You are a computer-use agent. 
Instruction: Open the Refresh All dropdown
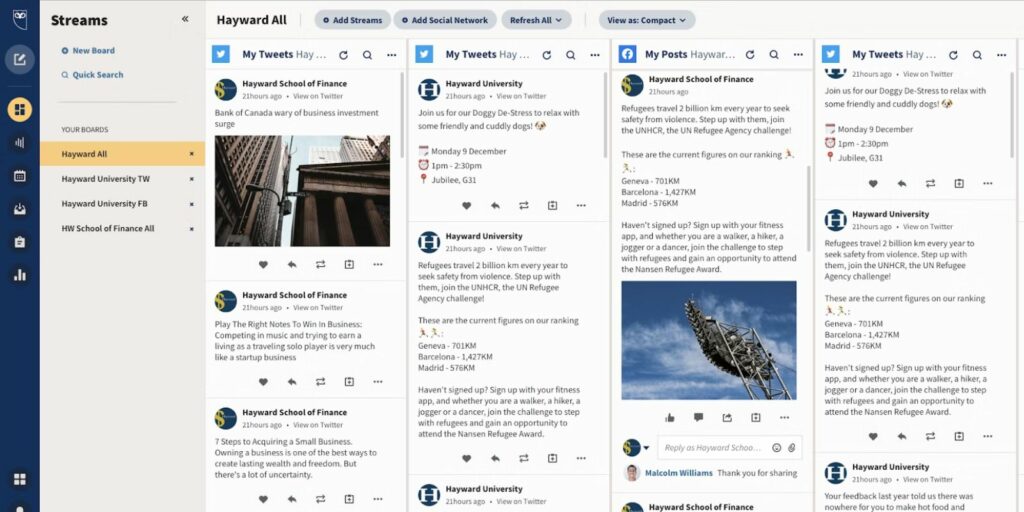[536, 20]
